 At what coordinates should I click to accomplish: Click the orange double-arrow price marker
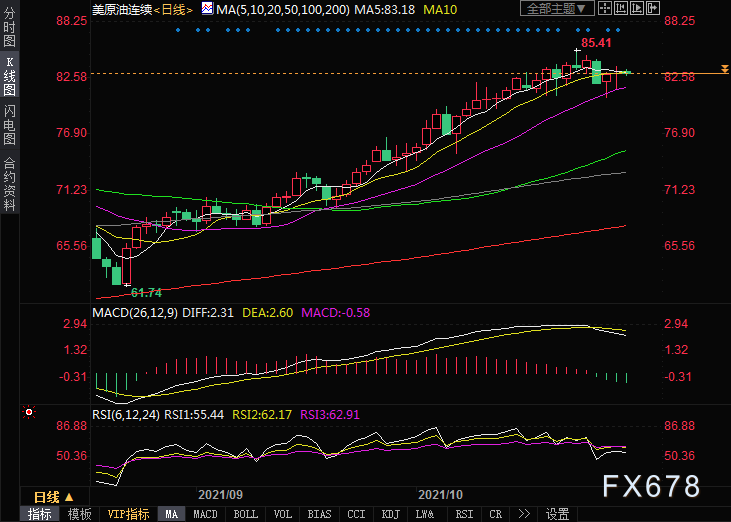(724, 69)
